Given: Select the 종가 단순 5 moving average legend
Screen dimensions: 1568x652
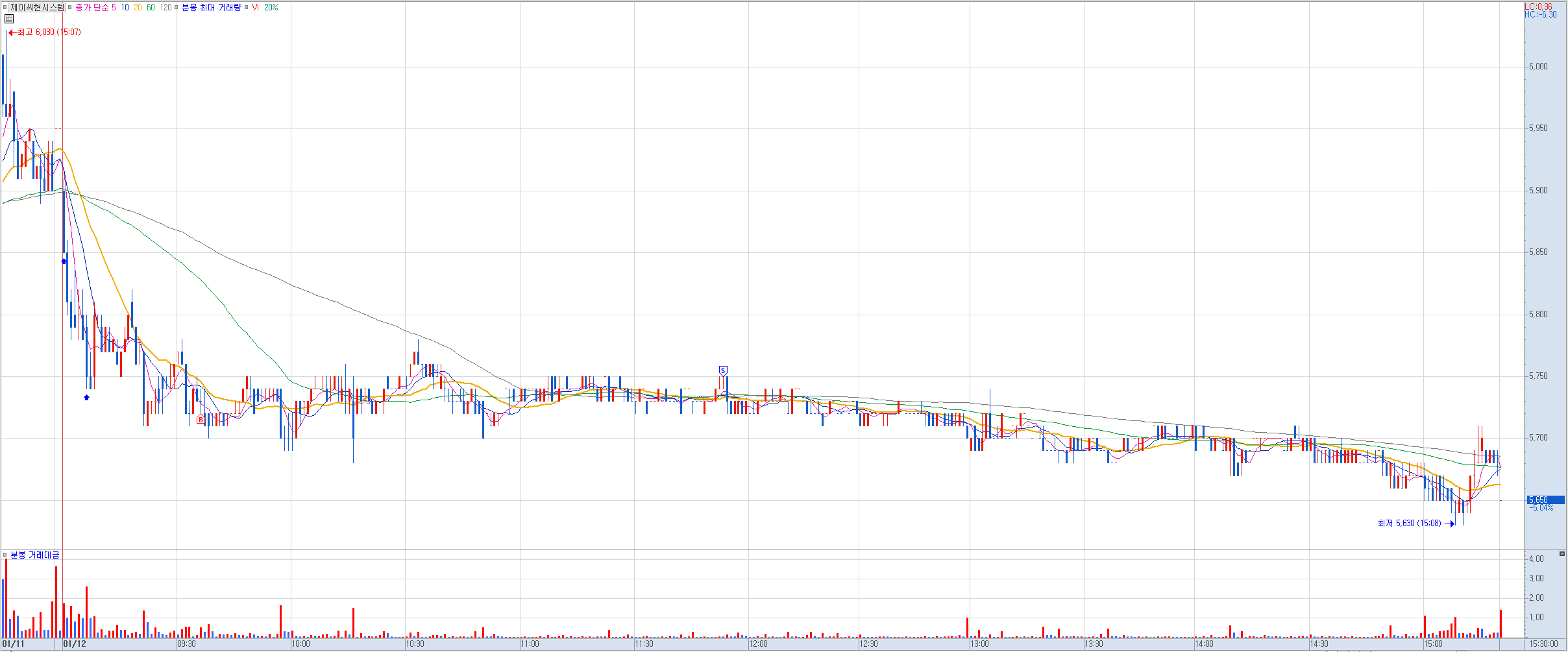Looking at the screenshot, I should [95, 8].
